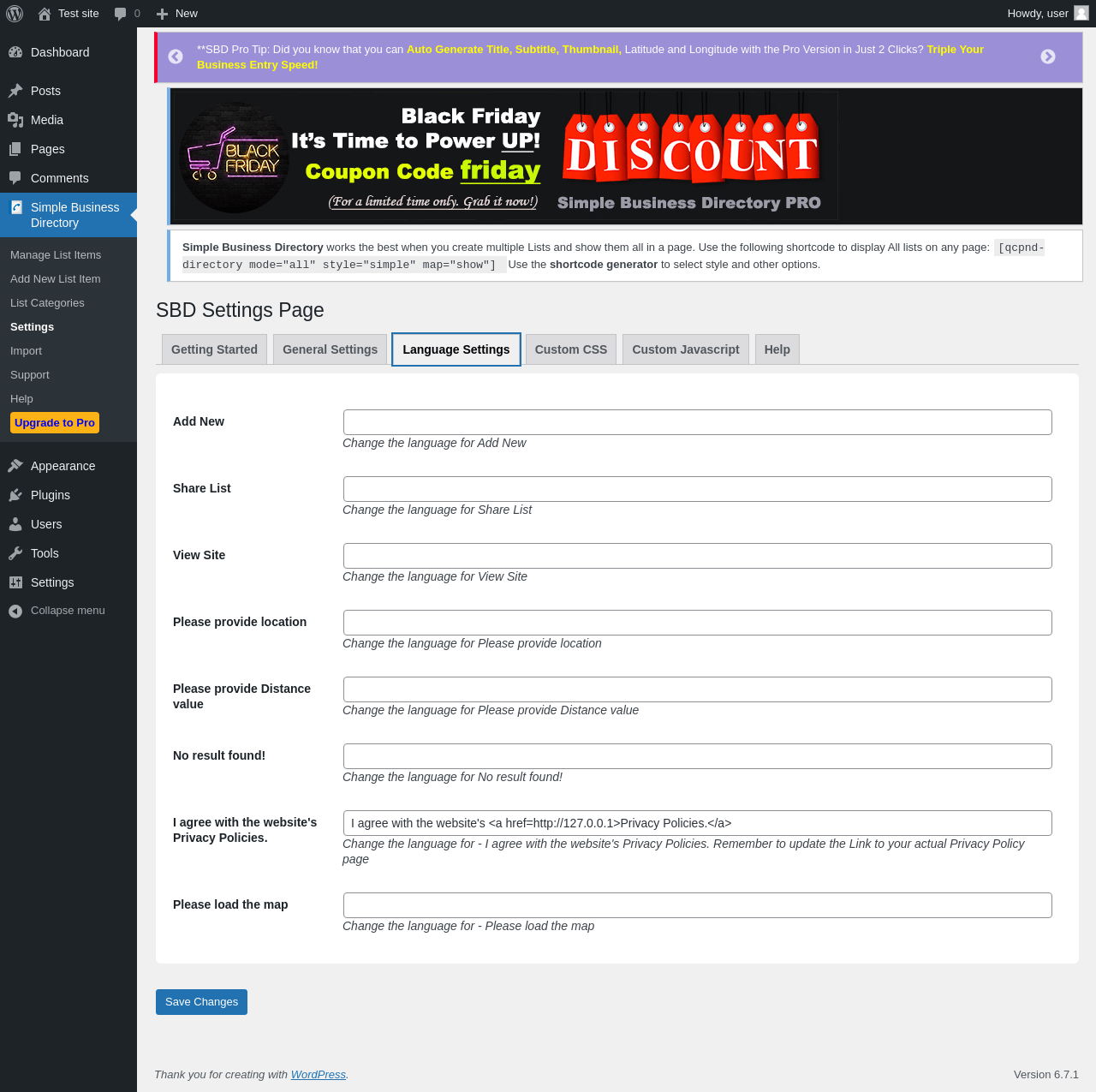Open the Posts menu label

click(x=45, y=91)
